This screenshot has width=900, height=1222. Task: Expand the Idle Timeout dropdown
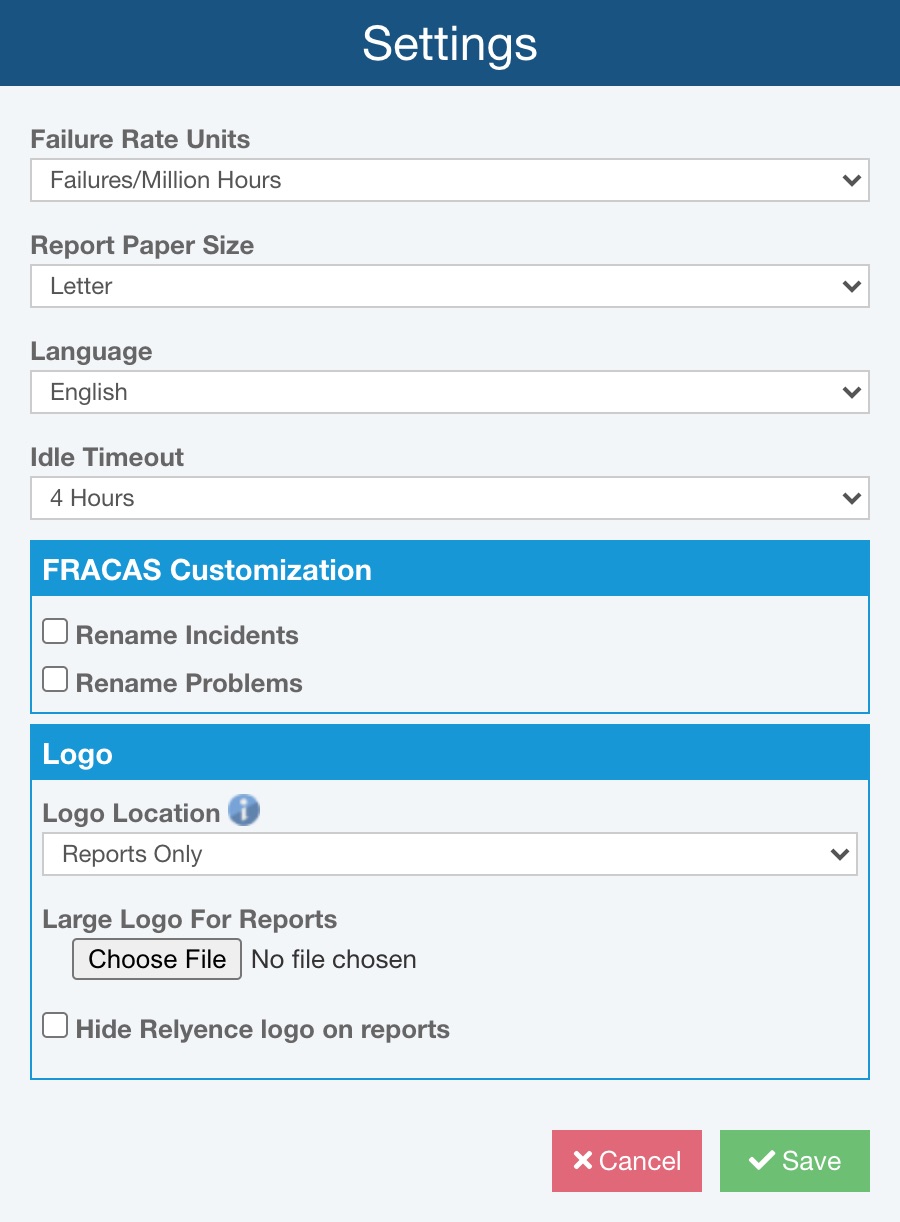tap(449, 499)
